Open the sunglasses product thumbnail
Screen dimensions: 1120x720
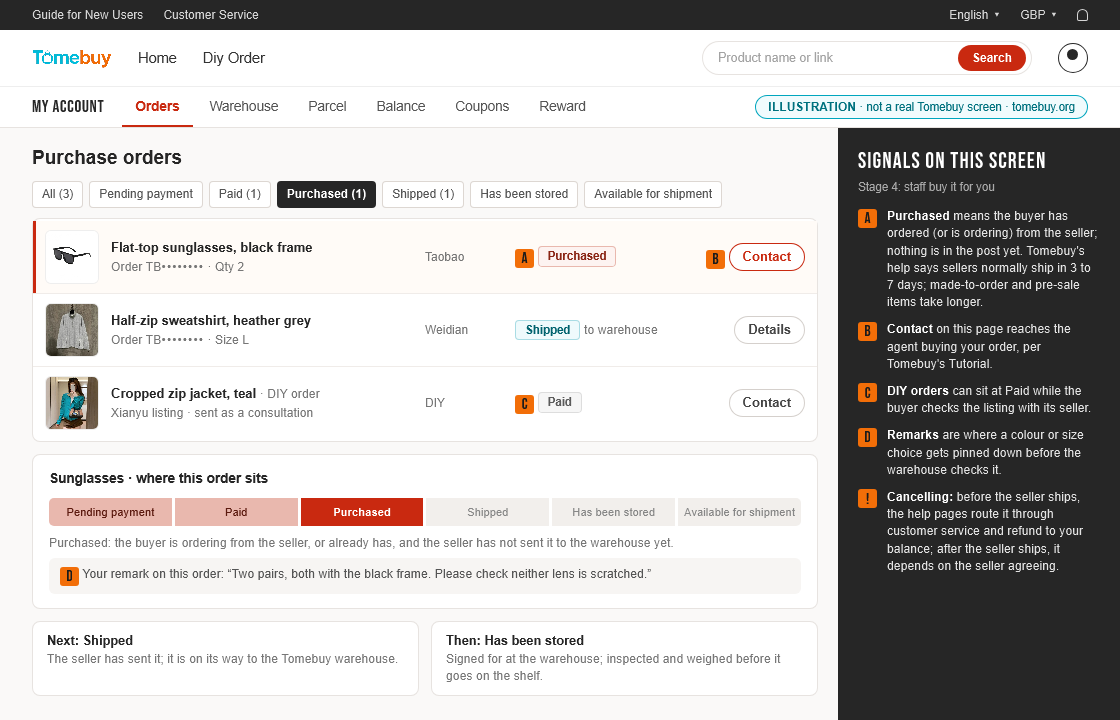point(72,257)
